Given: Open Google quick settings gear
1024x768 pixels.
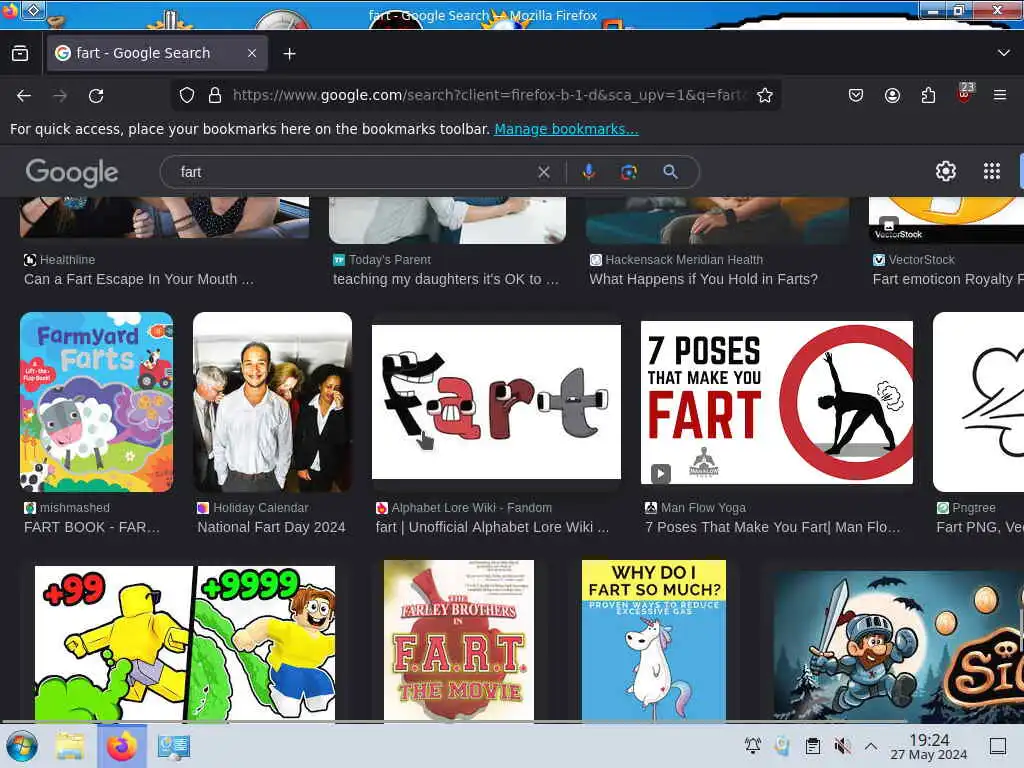Looking at the screenshot, I should coord(946,171).
